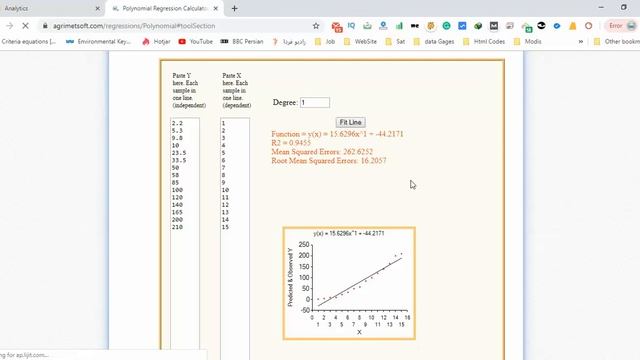Open the BBC Persian bookmark

tap(242, 42)
